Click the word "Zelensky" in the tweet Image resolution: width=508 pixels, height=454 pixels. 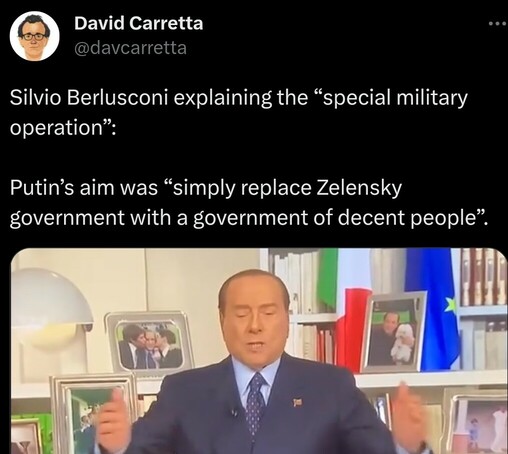(x=358, y=188)
